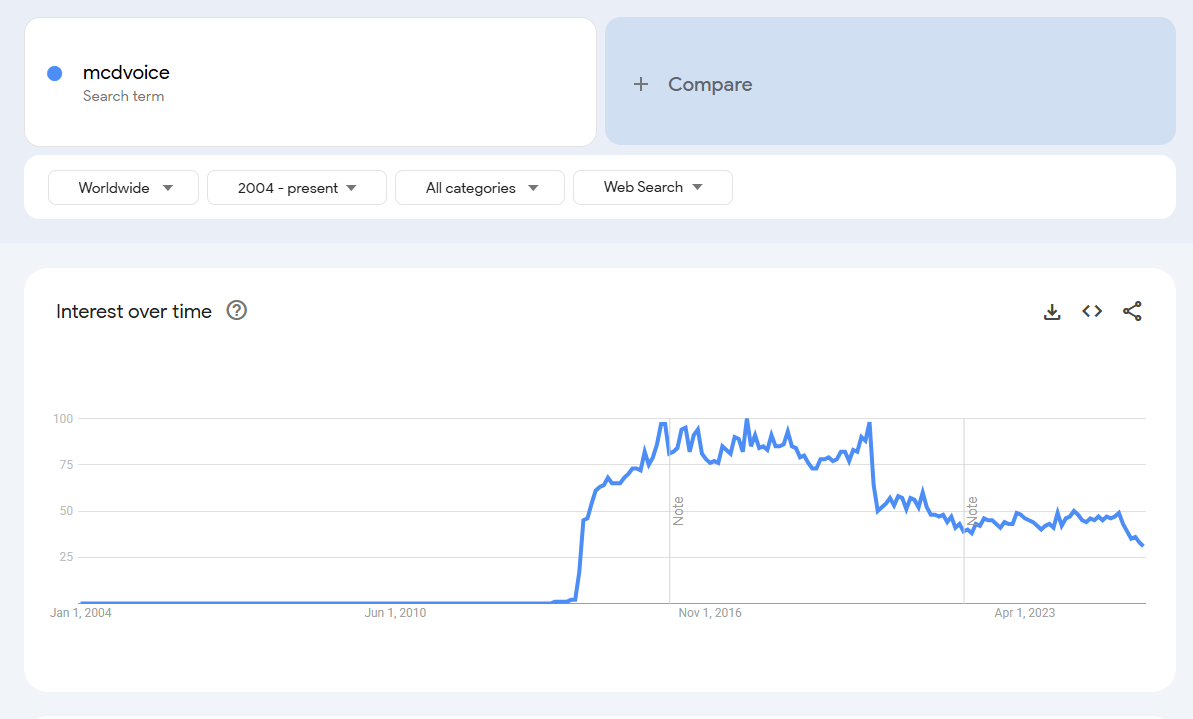Open the 2004 - present time range dropdown

pyautogui.click(x=297, y=188)
